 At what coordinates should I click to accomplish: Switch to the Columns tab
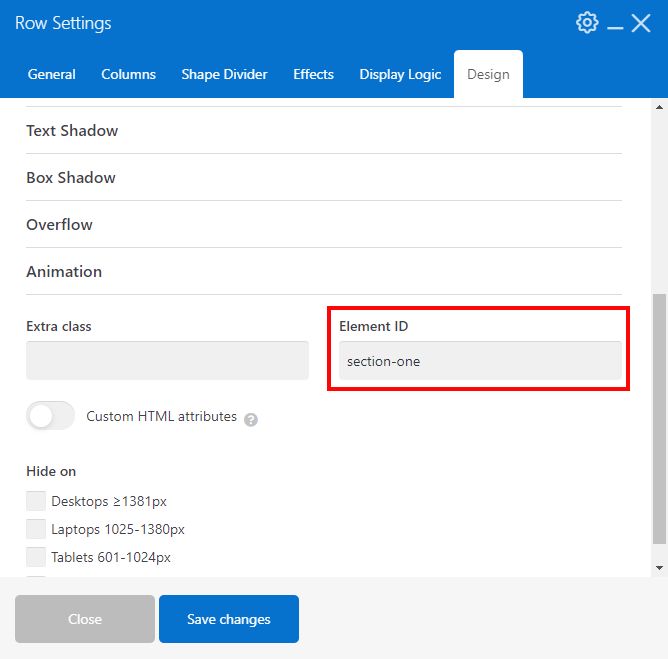pos(128,74)
